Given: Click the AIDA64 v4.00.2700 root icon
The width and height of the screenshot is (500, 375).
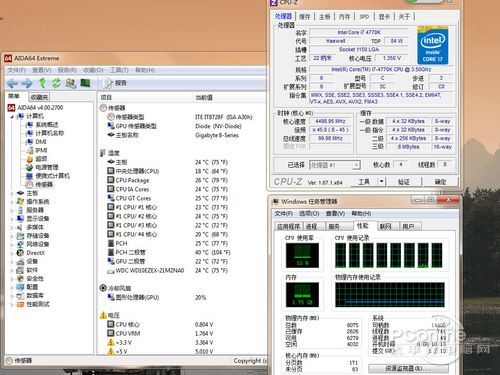Looking at the screenshot, I should pyautogui.click(x=12, y=108).
